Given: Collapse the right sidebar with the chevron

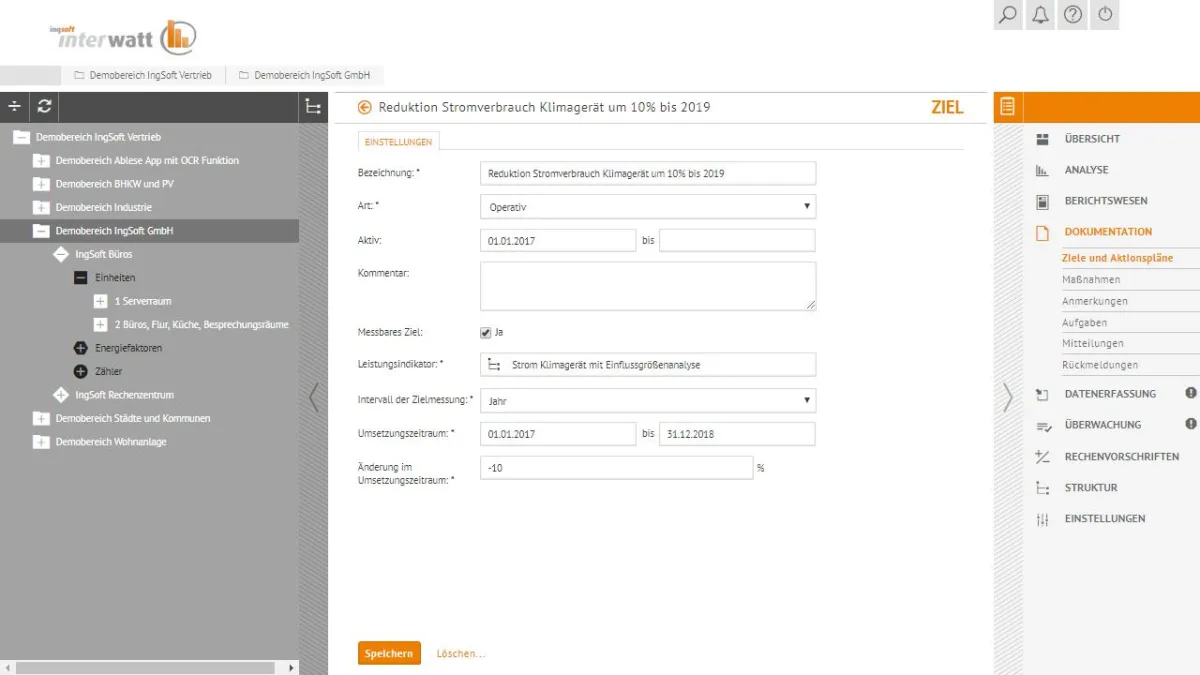Looking at the screenshot, I should (1008, 396).
